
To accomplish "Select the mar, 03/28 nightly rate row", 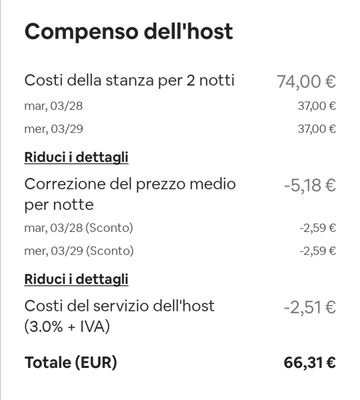I will (x=180, y=106).
